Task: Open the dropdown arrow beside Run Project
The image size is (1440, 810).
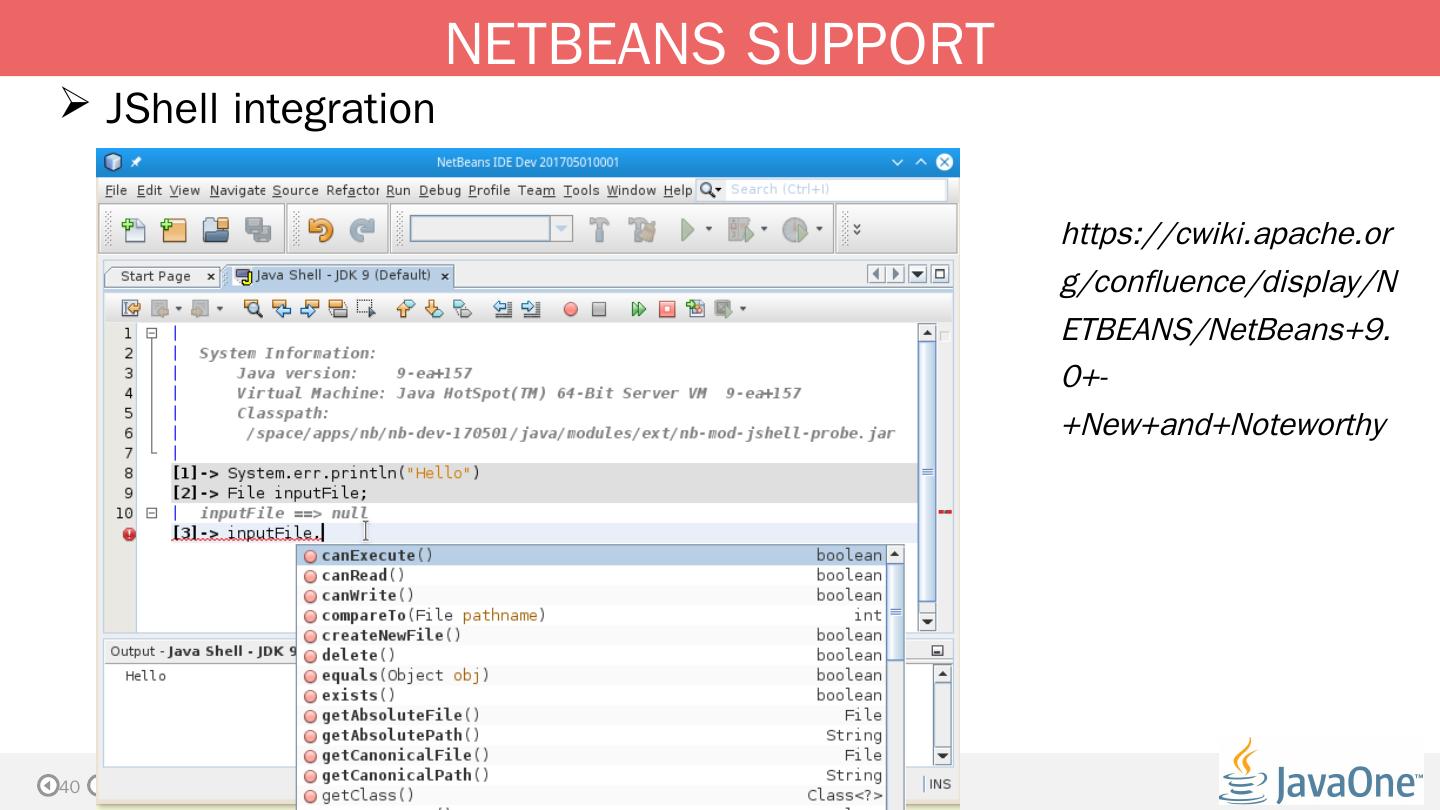Action: tap(709, 229)
